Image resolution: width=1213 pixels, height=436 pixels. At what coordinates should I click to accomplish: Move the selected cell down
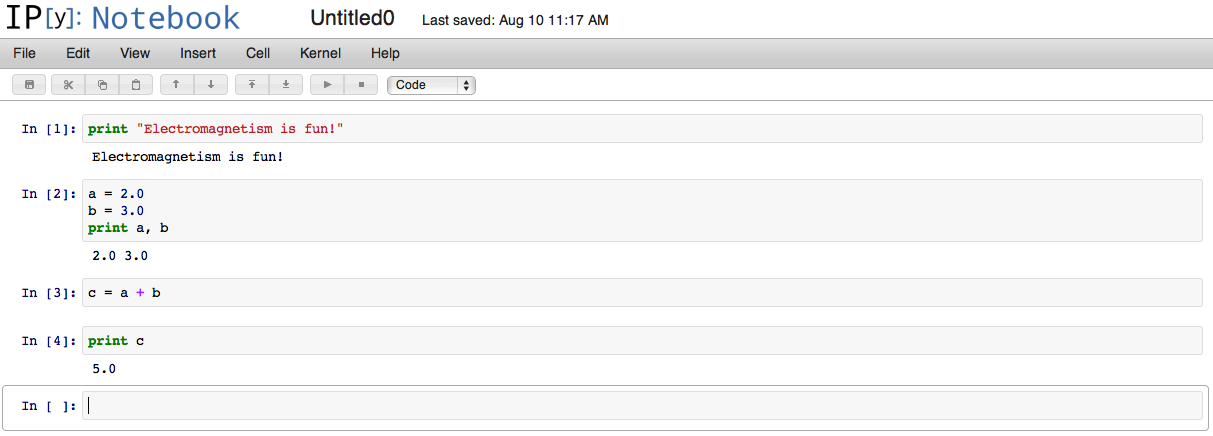(210, 85)
